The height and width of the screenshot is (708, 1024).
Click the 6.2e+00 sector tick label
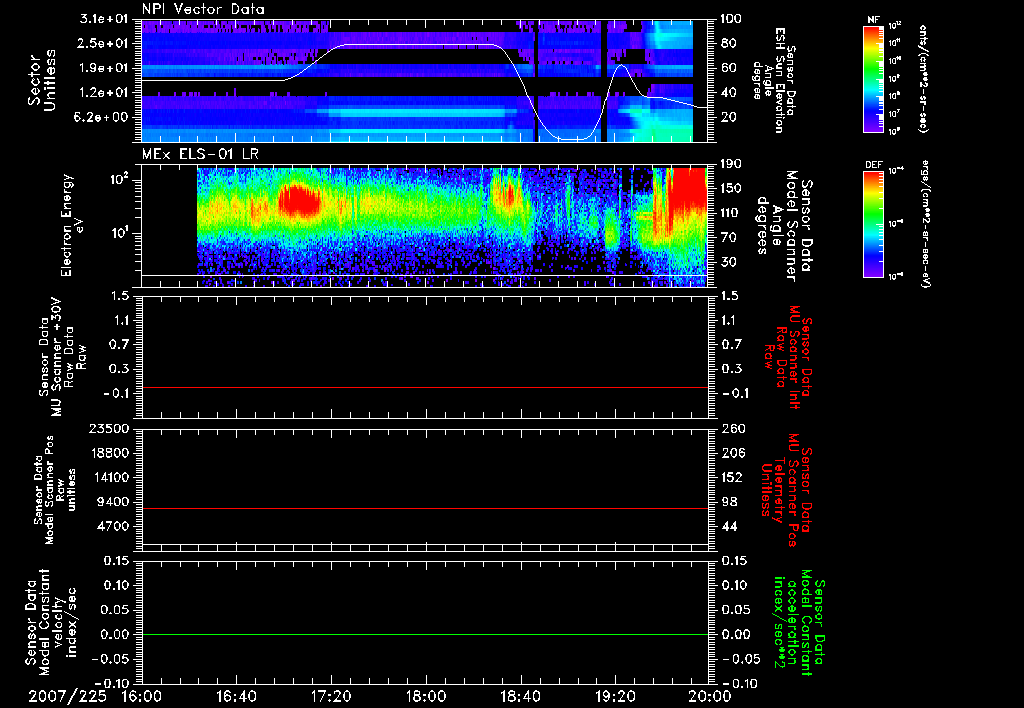tap(103, 118)
